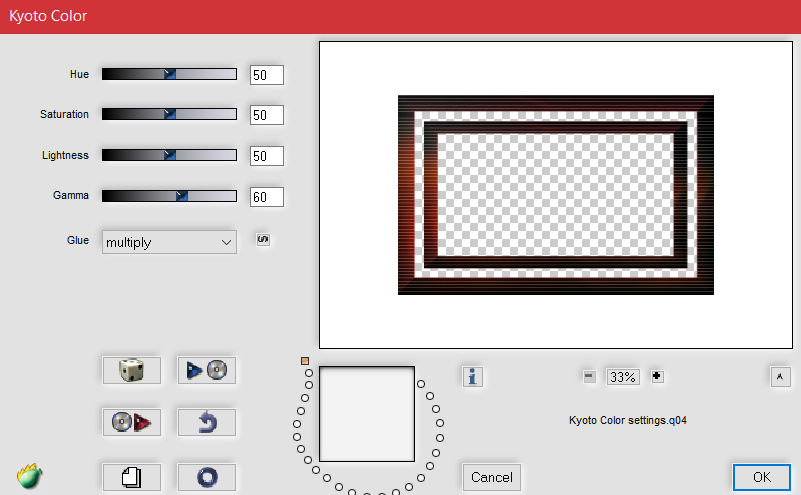This screenshot has width=801, height=495.
Task: Zoom in with the plus button
Action: pos(657,376)
